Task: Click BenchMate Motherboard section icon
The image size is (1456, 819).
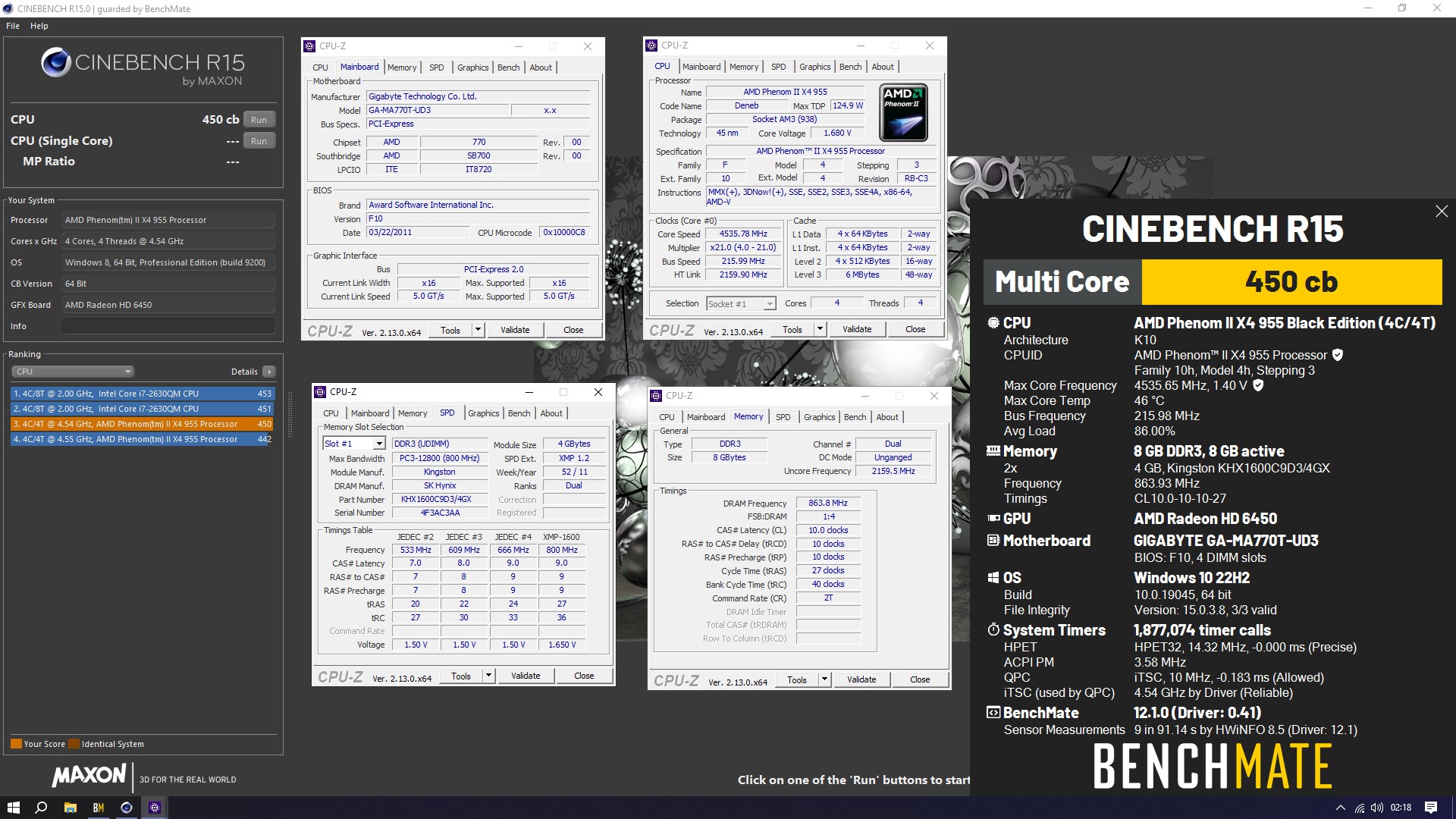Action: pyautogui.click(x=993, y=541)
